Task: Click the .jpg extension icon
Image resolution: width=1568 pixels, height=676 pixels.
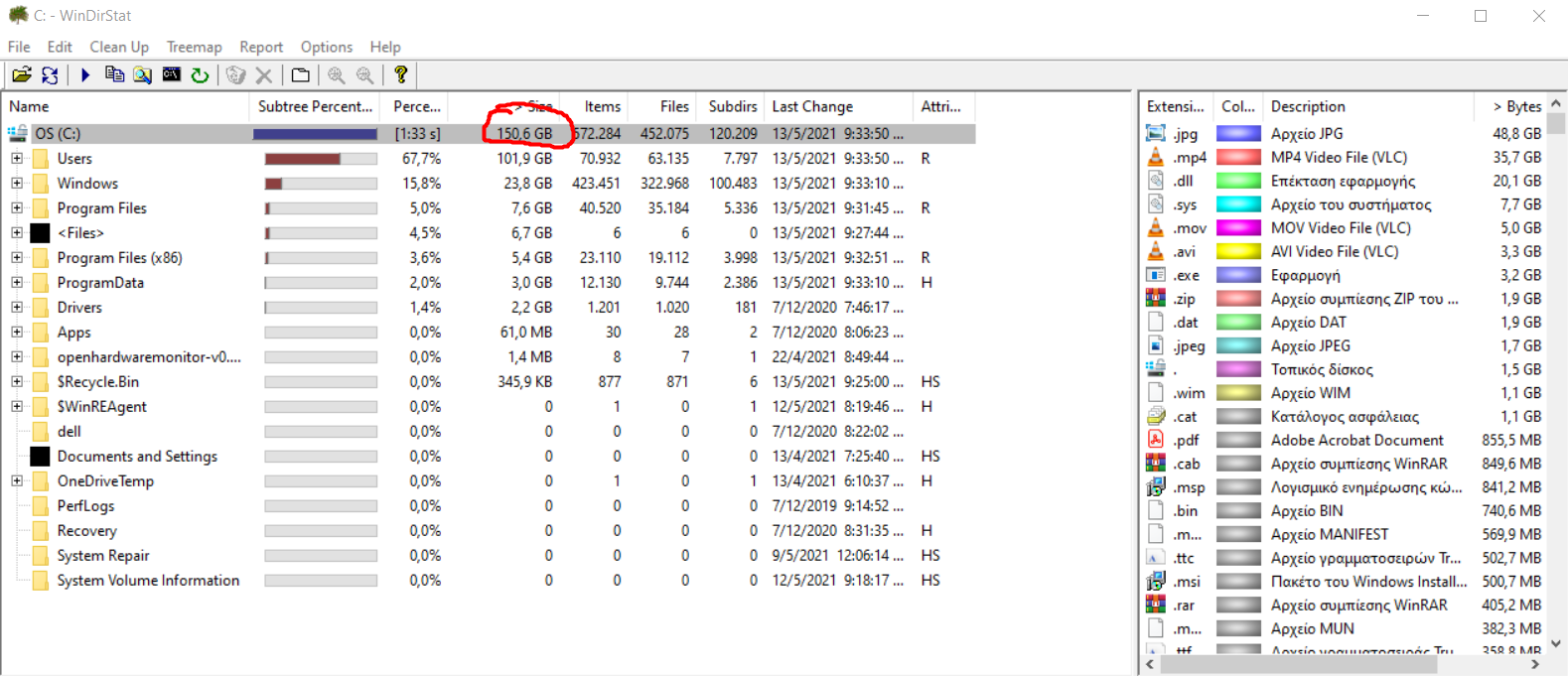Action: click(x=1156, y=133)
